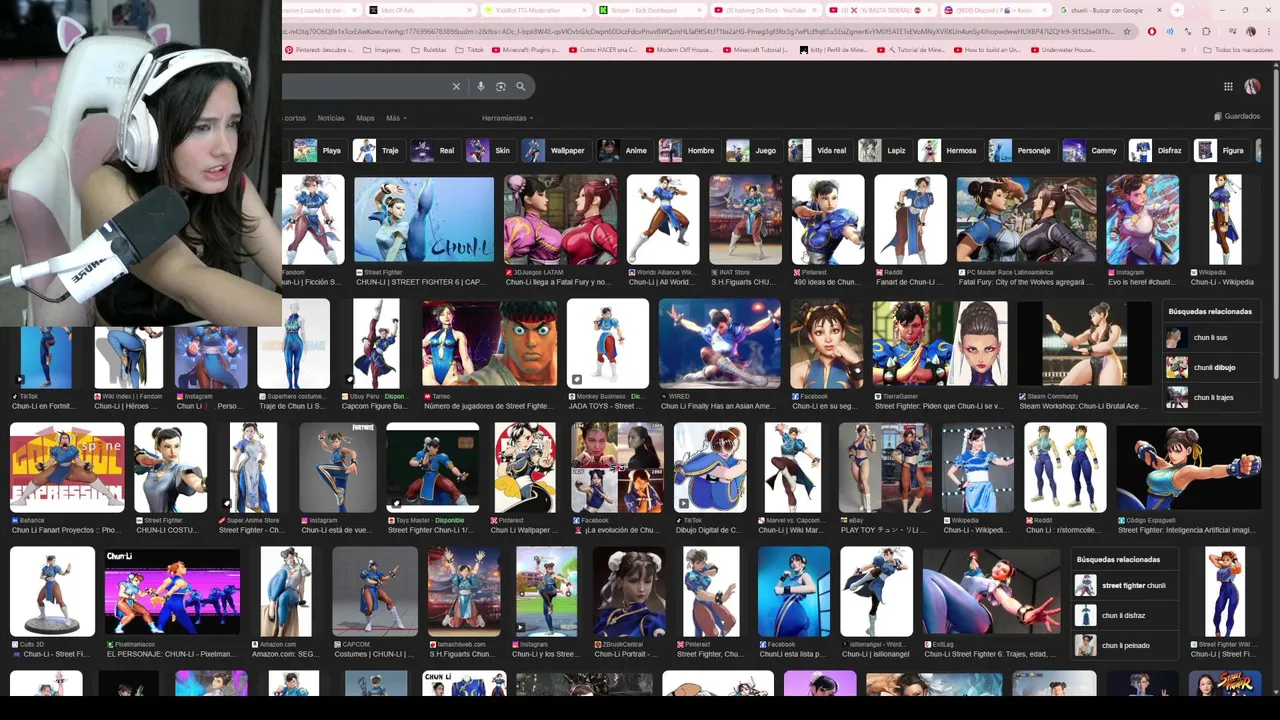Switch to KickBot TTS Moderation tab

(538, 10)
